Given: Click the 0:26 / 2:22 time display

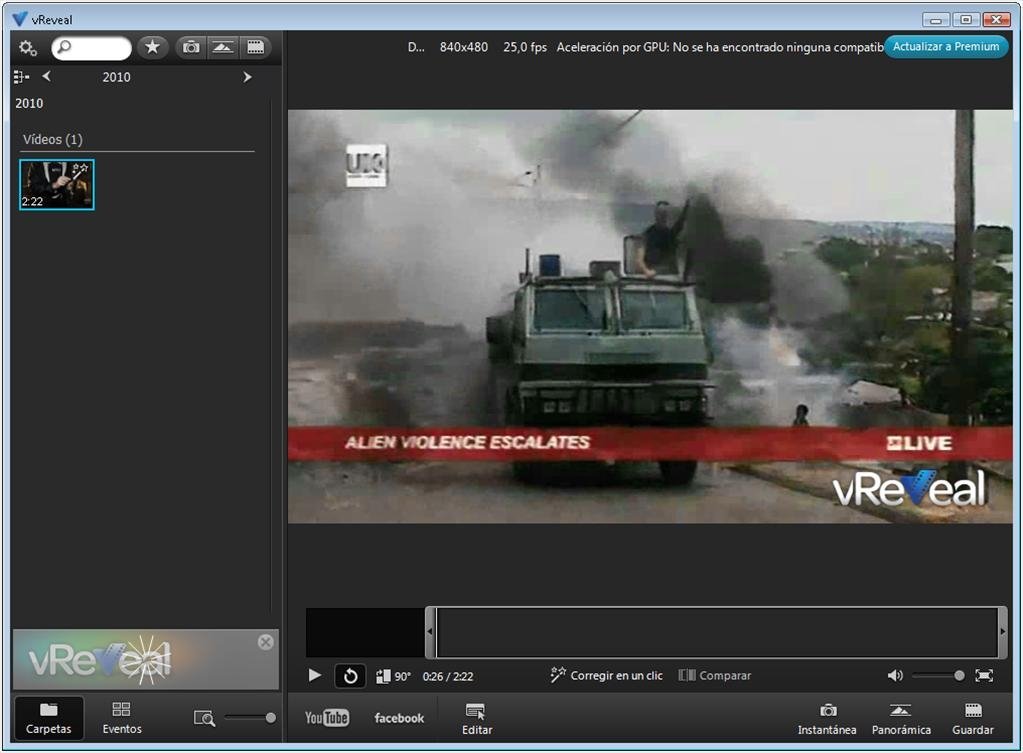Looking at the screenshot, I should (x=448, y=676).
